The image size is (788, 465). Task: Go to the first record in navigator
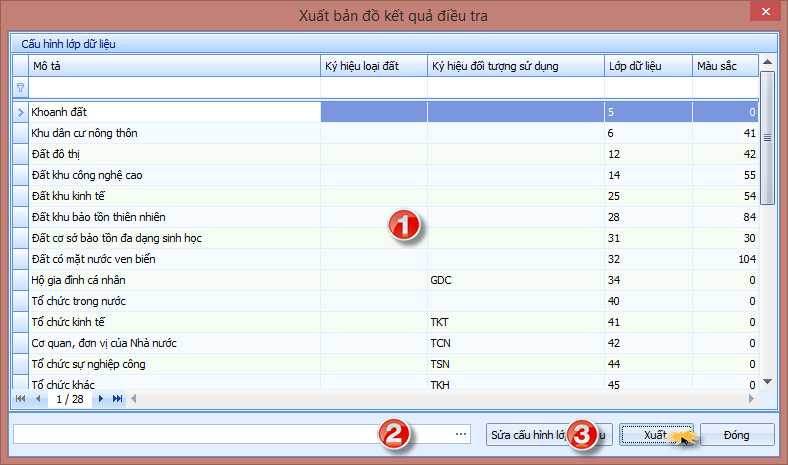pyautogui.click(x=22, y=398)
